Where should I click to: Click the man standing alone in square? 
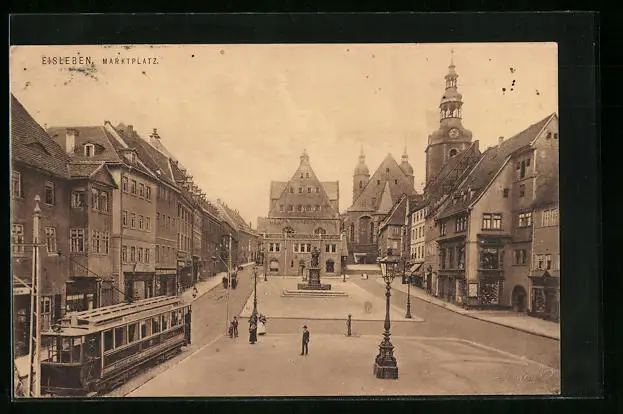305,340
